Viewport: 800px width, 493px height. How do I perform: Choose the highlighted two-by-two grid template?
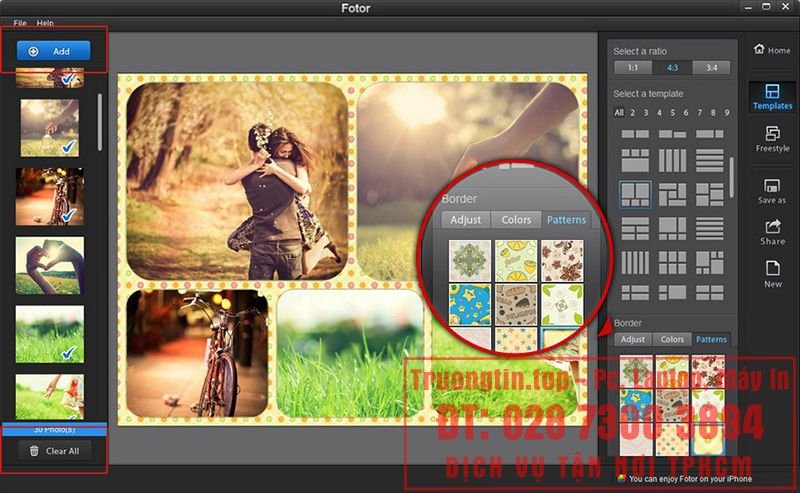[x=635, y=193]
